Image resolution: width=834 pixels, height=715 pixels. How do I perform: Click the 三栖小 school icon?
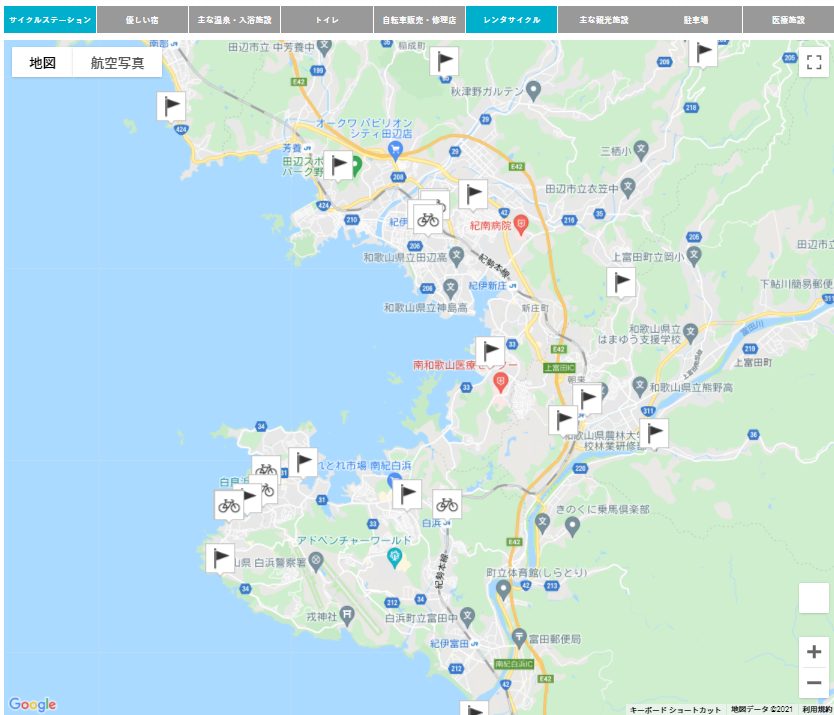click(641, 151)
